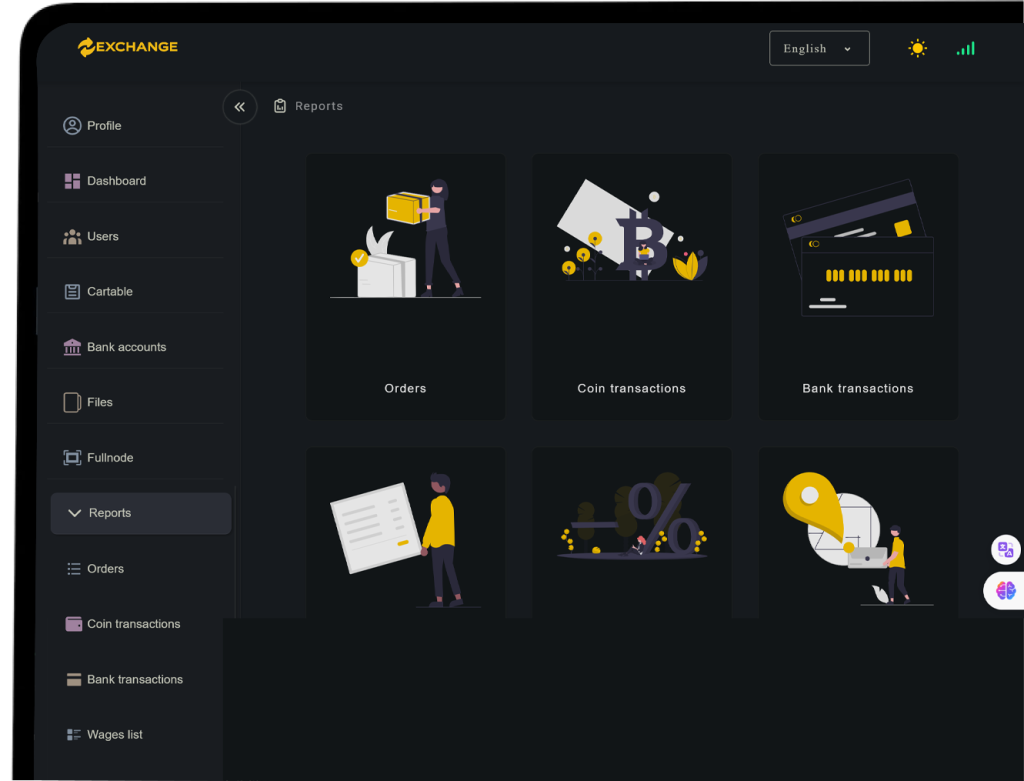The width and height of the screenshot is (1024, 781).
Task: Open Orders submenu item under Reports
Action: [105, 569]
